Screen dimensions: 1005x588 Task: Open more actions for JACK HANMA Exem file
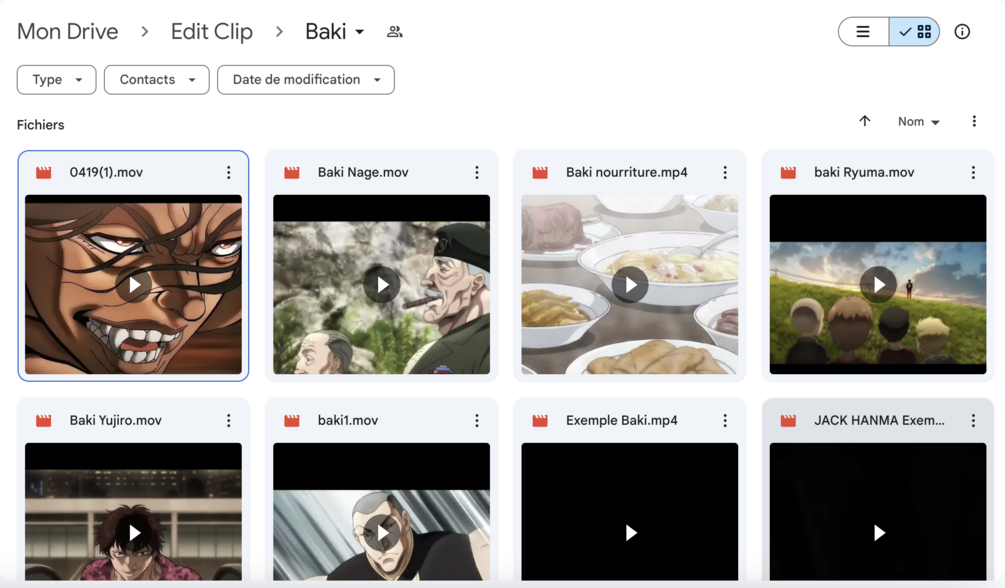point(973,421)
